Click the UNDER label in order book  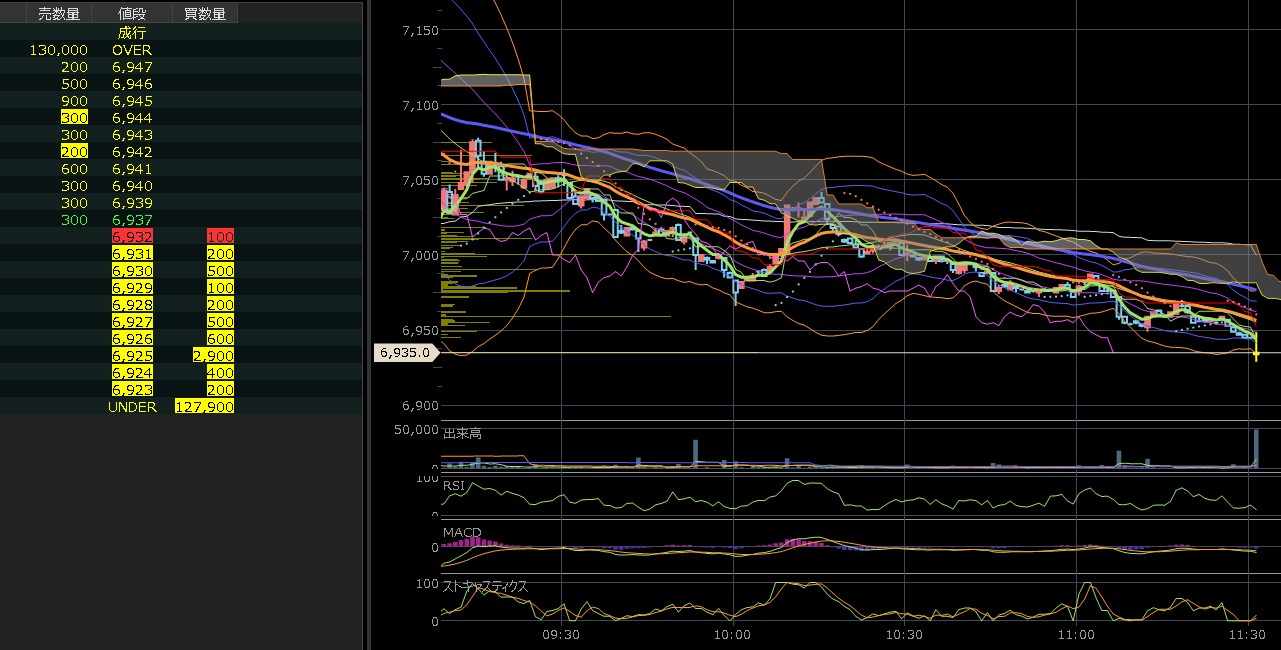(x=132, y=407)
